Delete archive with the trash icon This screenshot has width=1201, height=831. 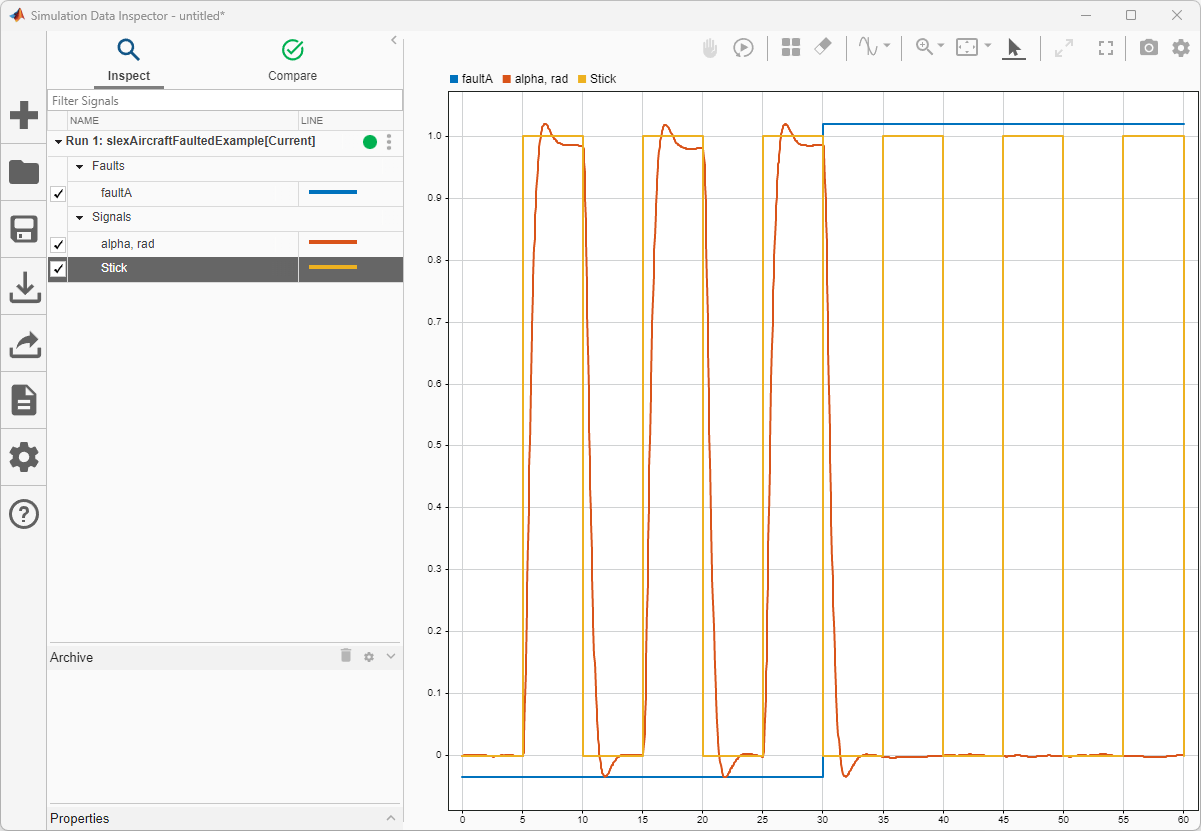[346, 656]
